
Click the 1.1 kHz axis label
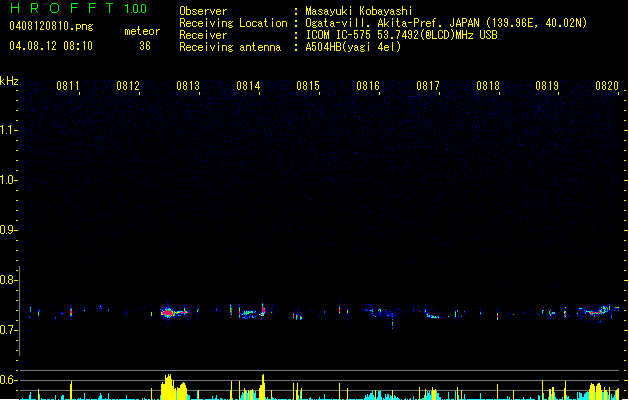(x=8, y=130)
